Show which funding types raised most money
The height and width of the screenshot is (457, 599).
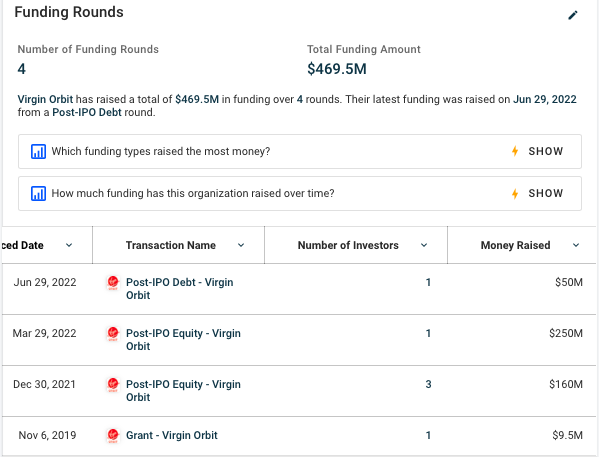546,151
